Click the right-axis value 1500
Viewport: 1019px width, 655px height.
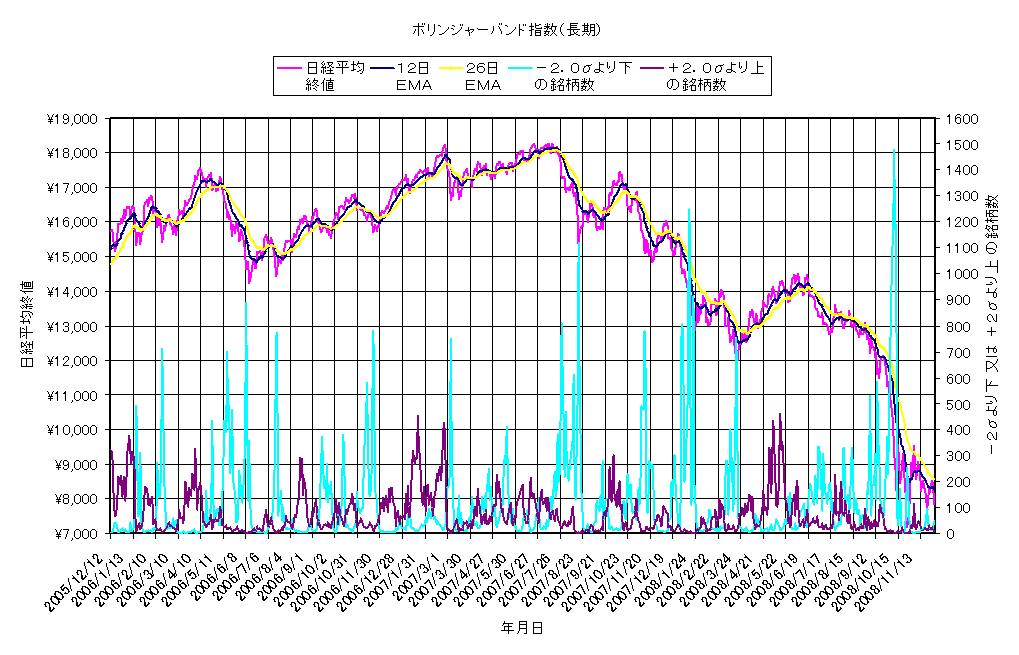[x=962, y=145]
